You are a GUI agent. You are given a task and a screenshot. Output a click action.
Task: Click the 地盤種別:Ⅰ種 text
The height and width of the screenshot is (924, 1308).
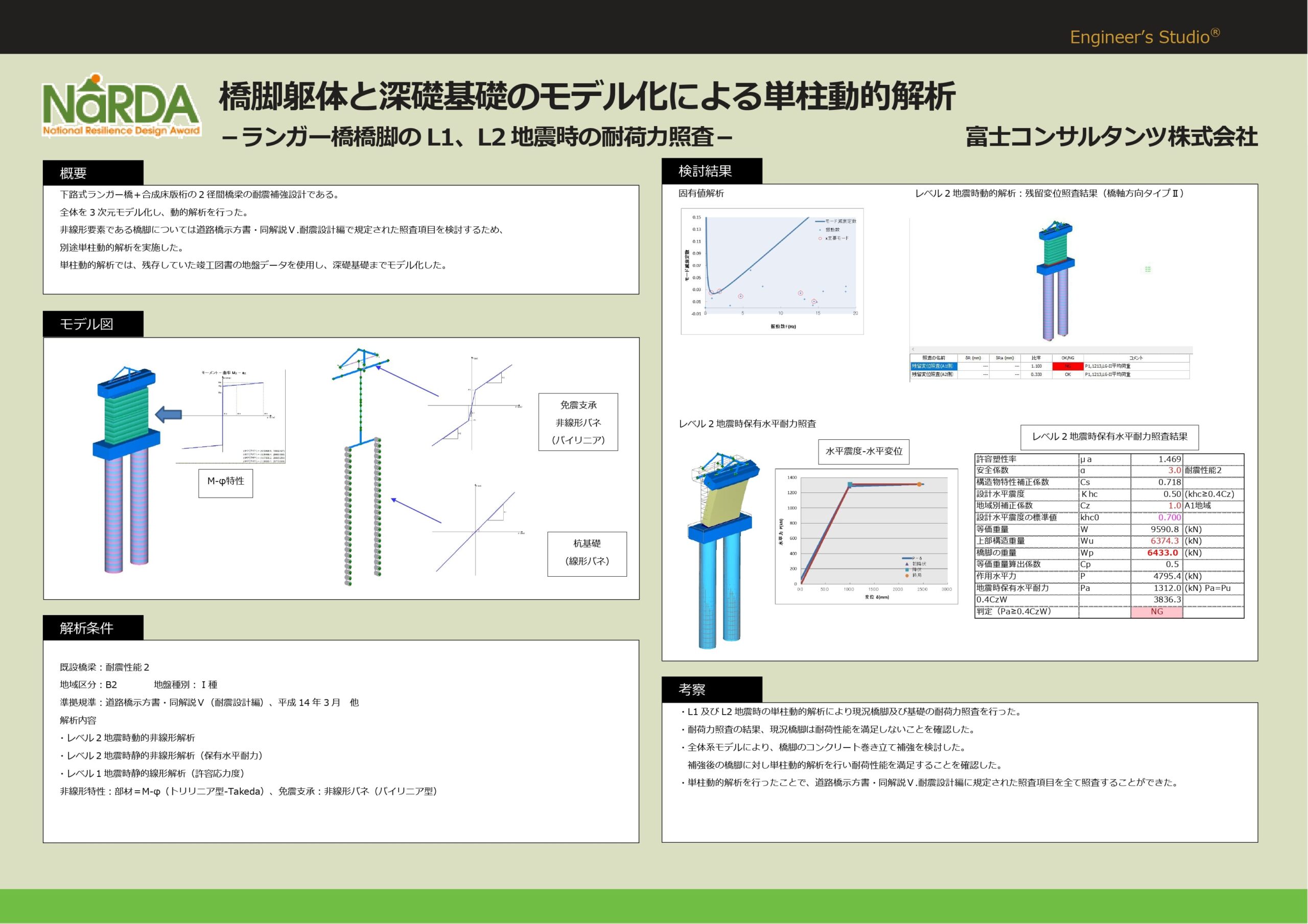point(185,685)
